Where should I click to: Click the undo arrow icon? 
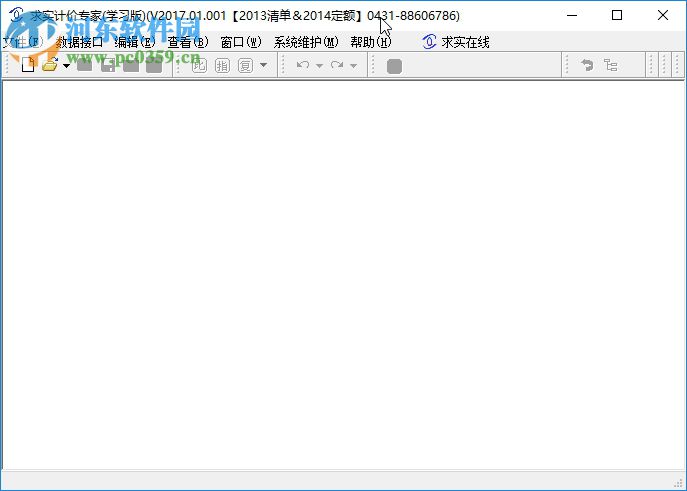point(303,65)
